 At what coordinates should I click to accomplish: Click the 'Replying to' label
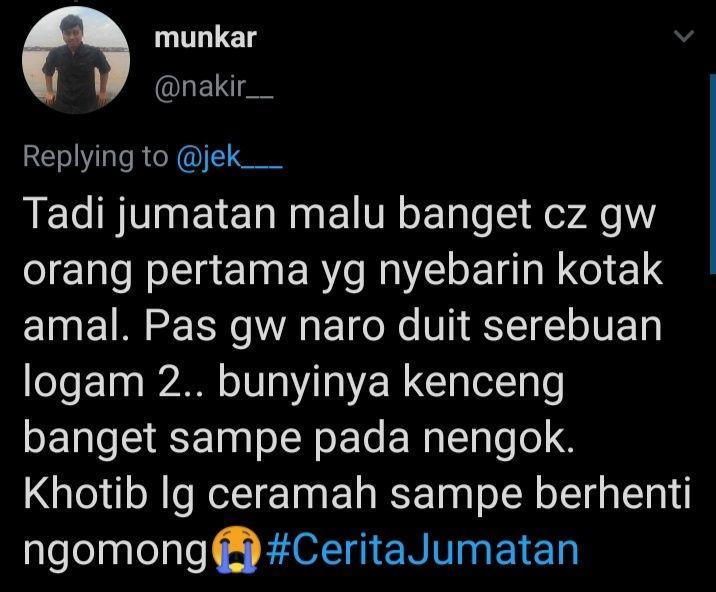point(95,156)
